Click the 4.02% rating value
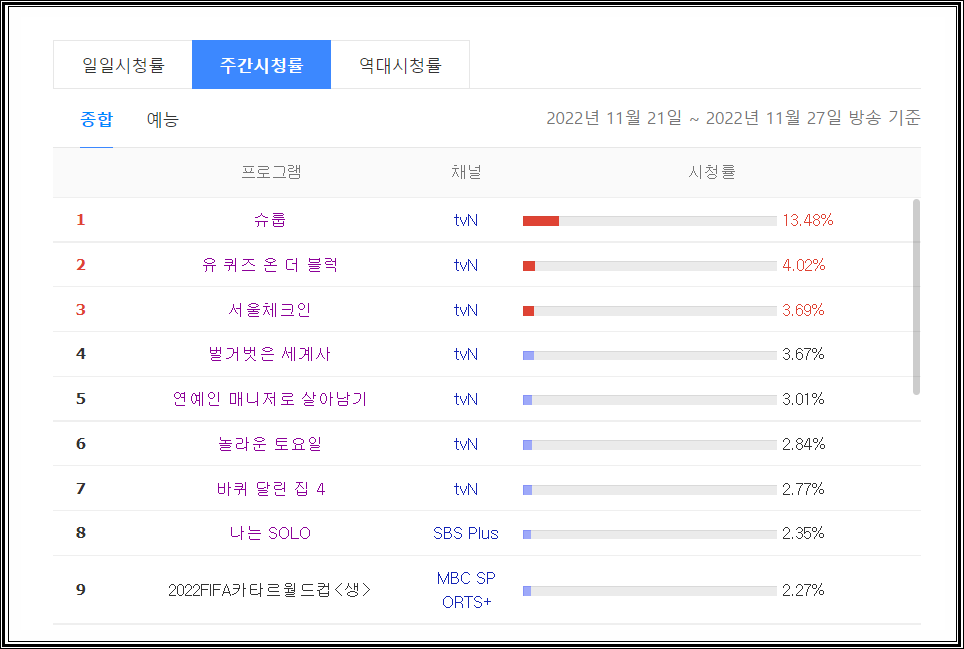 tap(804, 265)
